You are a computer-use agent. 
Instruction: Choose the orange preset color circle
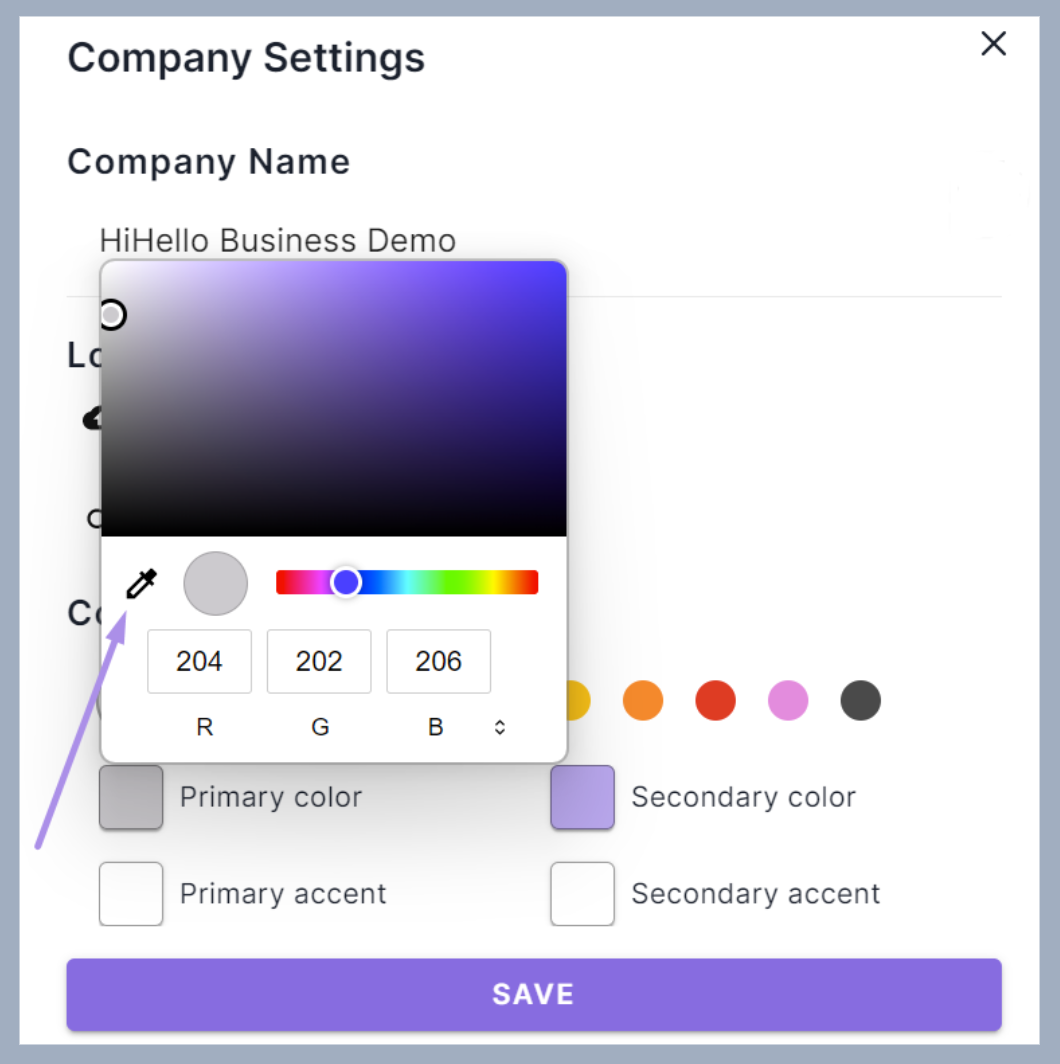point(643,700)
